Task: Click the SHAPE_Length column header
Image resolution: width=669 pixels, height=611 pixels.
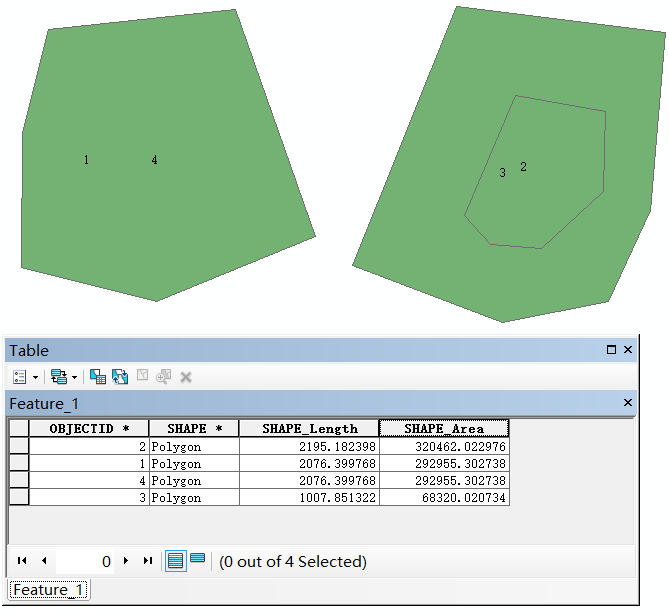Action: pos(309,428)
